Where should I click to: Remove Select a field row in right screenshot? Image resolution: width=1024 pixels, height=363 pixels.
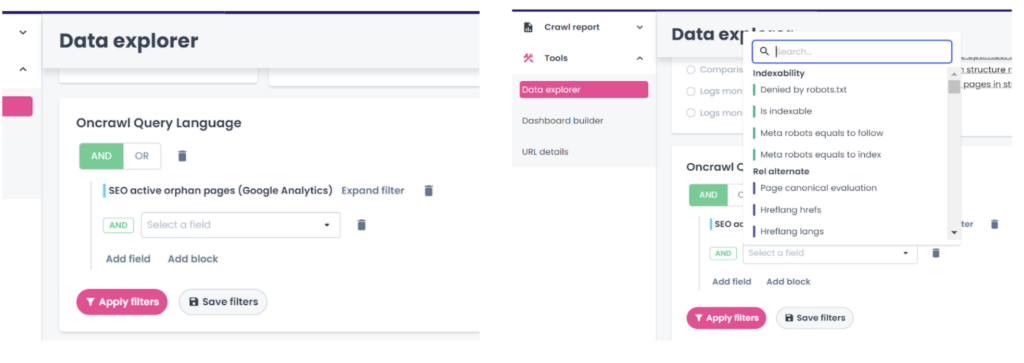coord(936,253)
